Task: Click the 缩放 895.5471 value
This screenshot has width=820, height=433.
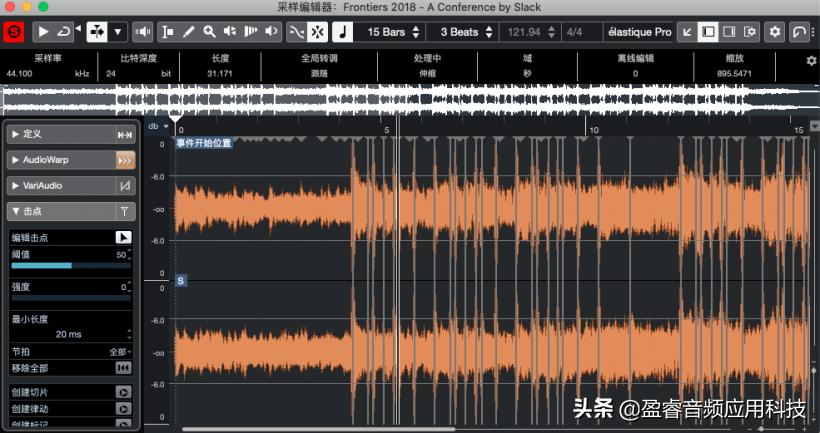Action: 734,74
